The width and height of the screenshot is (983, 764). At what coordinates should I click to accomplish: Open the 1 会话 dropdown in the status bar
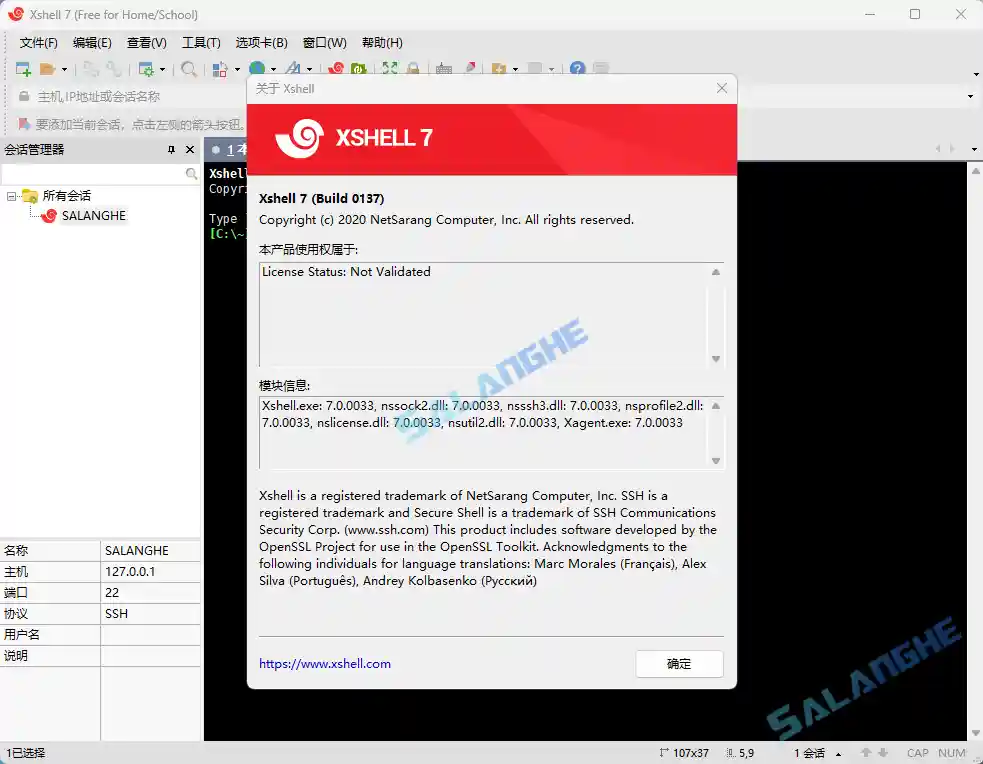point(838,752)
